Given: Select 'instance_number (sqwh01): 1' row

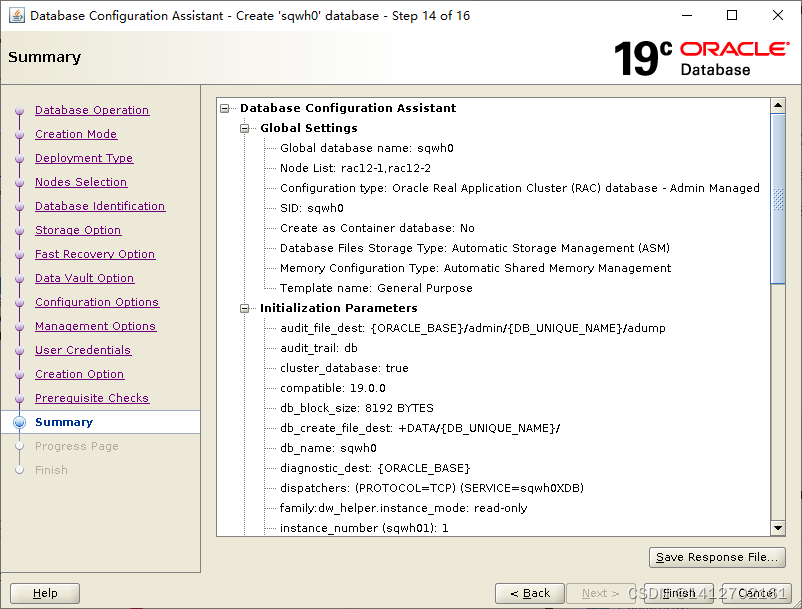Looking at the screenshot, I should (365, 528).
